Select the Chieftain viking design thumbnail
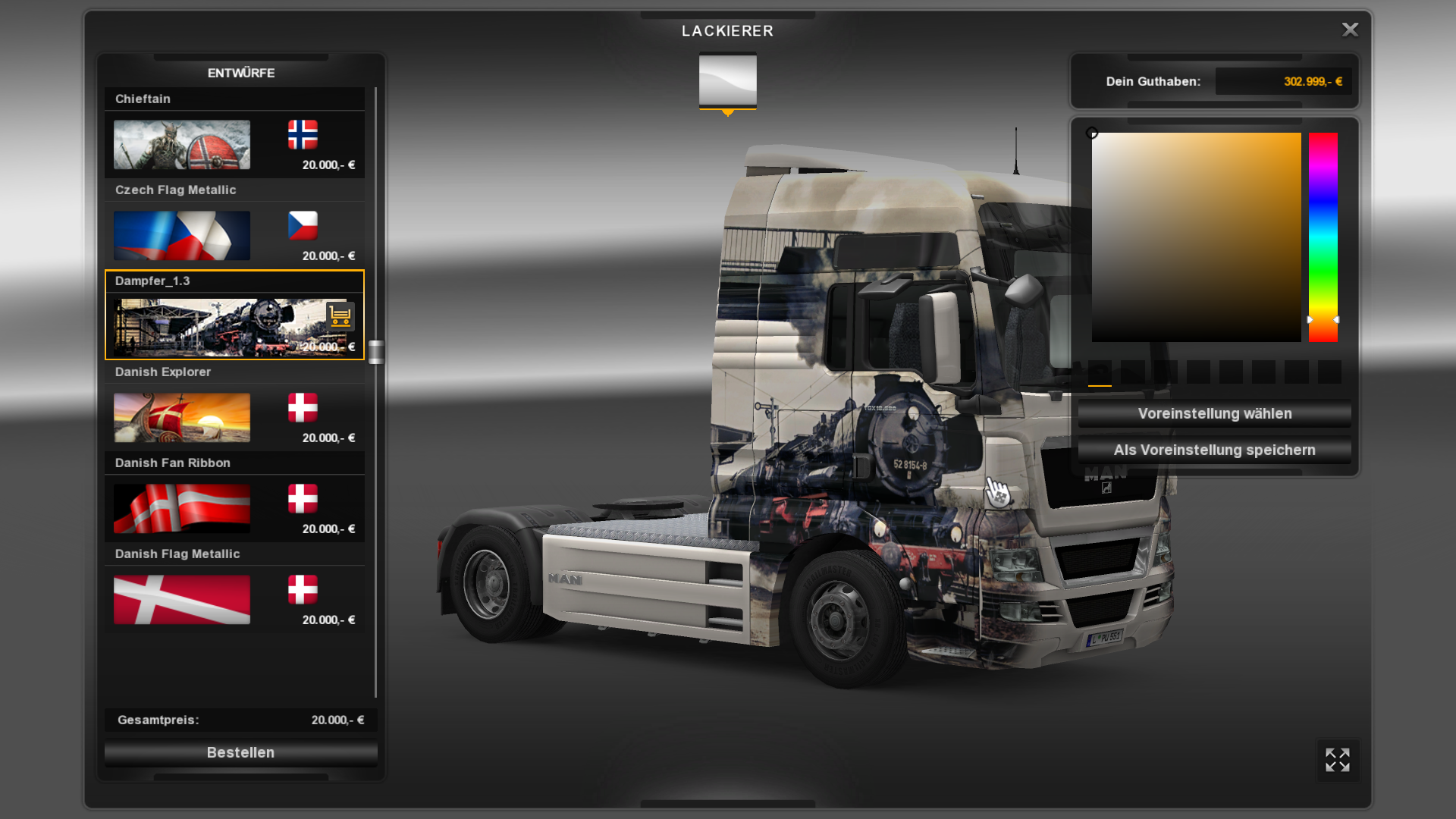This screenshot has width=1456, height=819. point(182,145)
